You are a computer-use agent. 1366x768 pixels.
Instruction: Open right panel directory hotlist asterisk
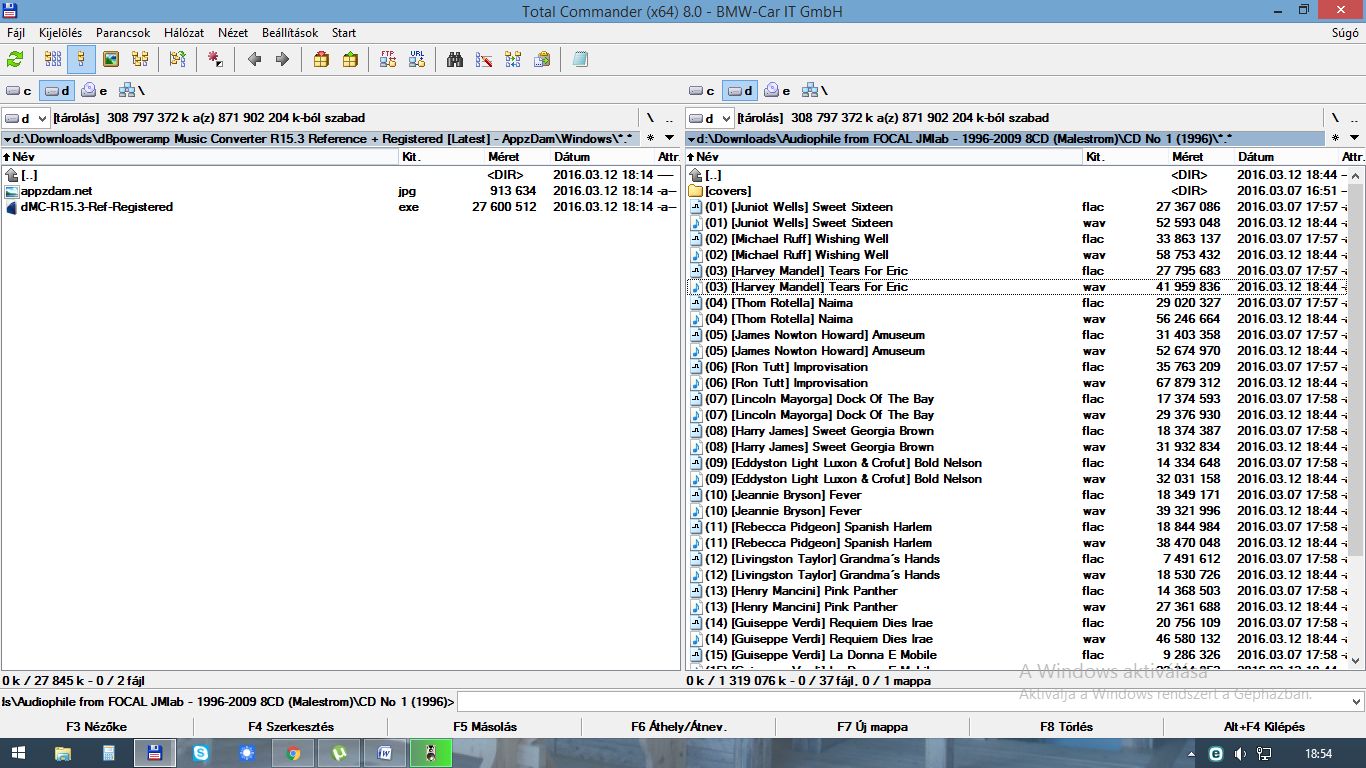1335,139
